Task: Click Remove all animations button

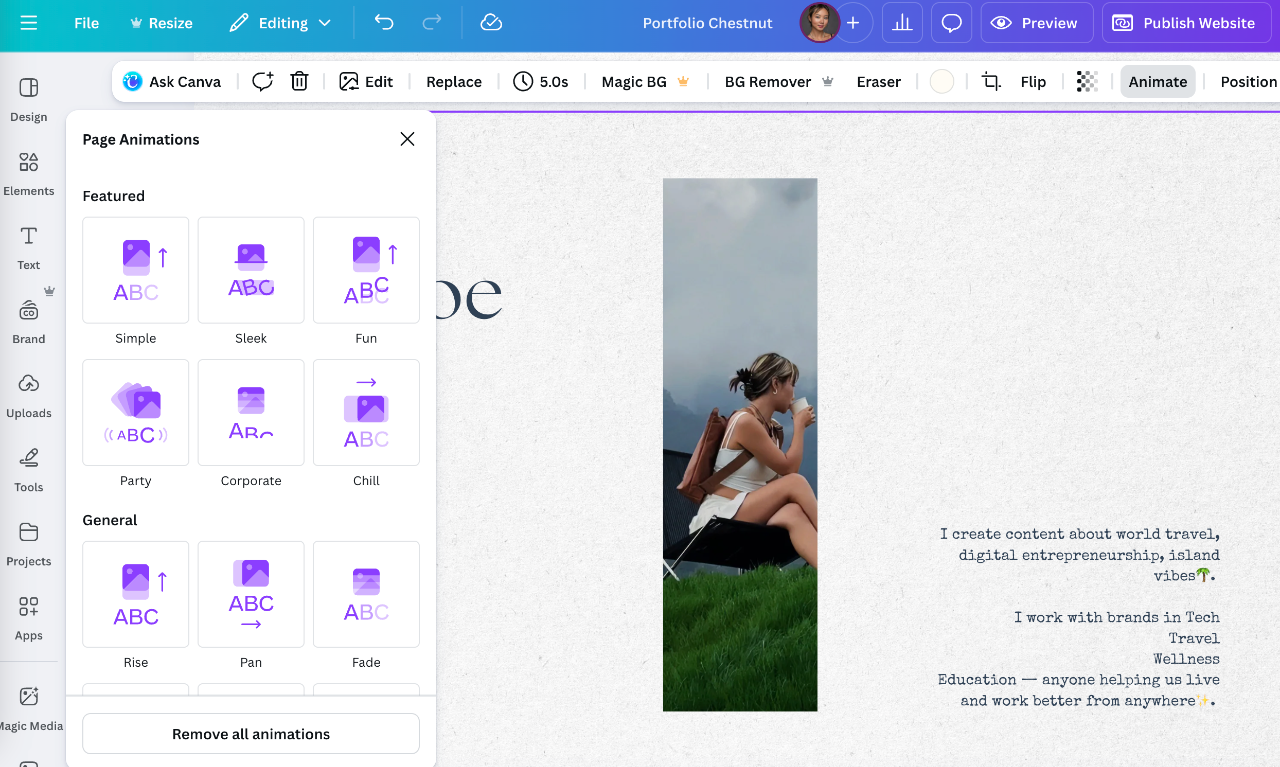Action: point(251,734)
